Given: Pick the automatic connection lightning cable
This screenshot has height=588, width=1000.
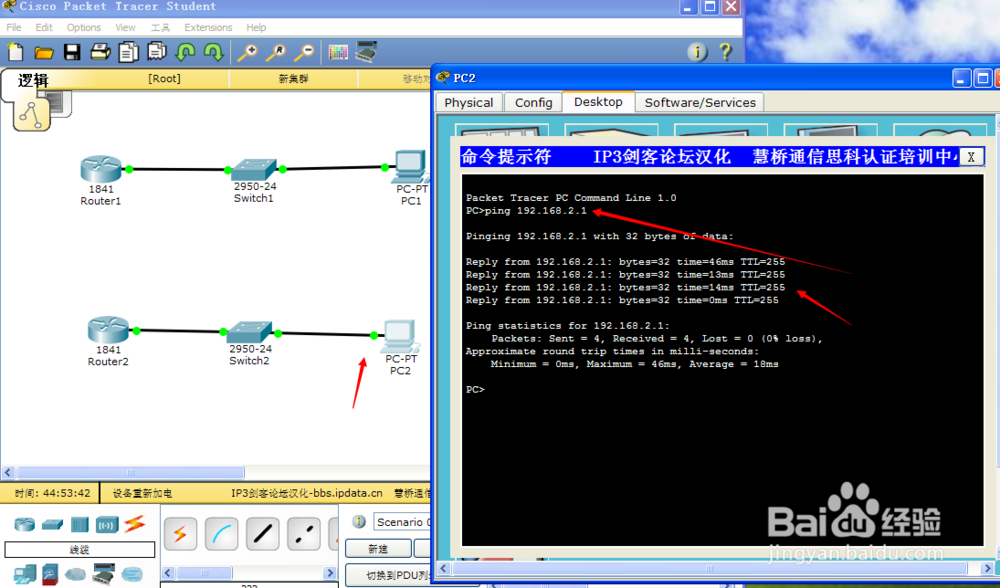Looking at the screenshot, I should click(x=180, y=533).
